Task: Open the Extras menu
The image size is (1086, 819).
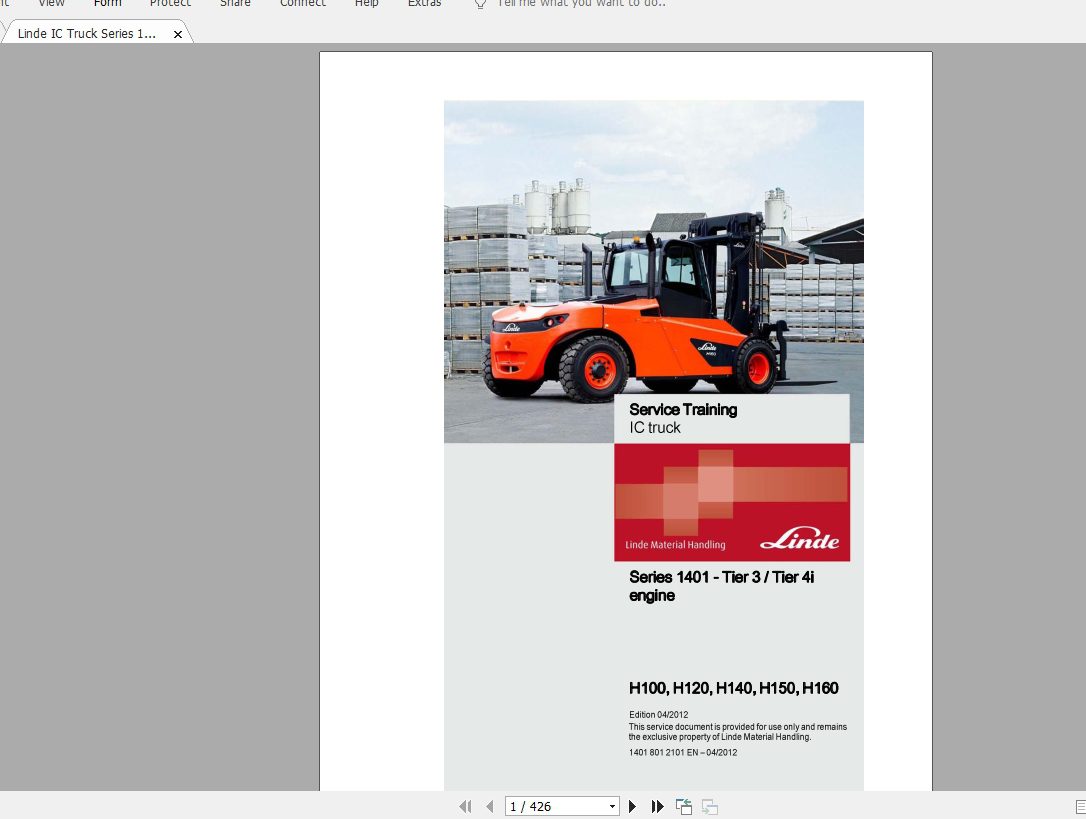Action: click(x=425, y=3)
